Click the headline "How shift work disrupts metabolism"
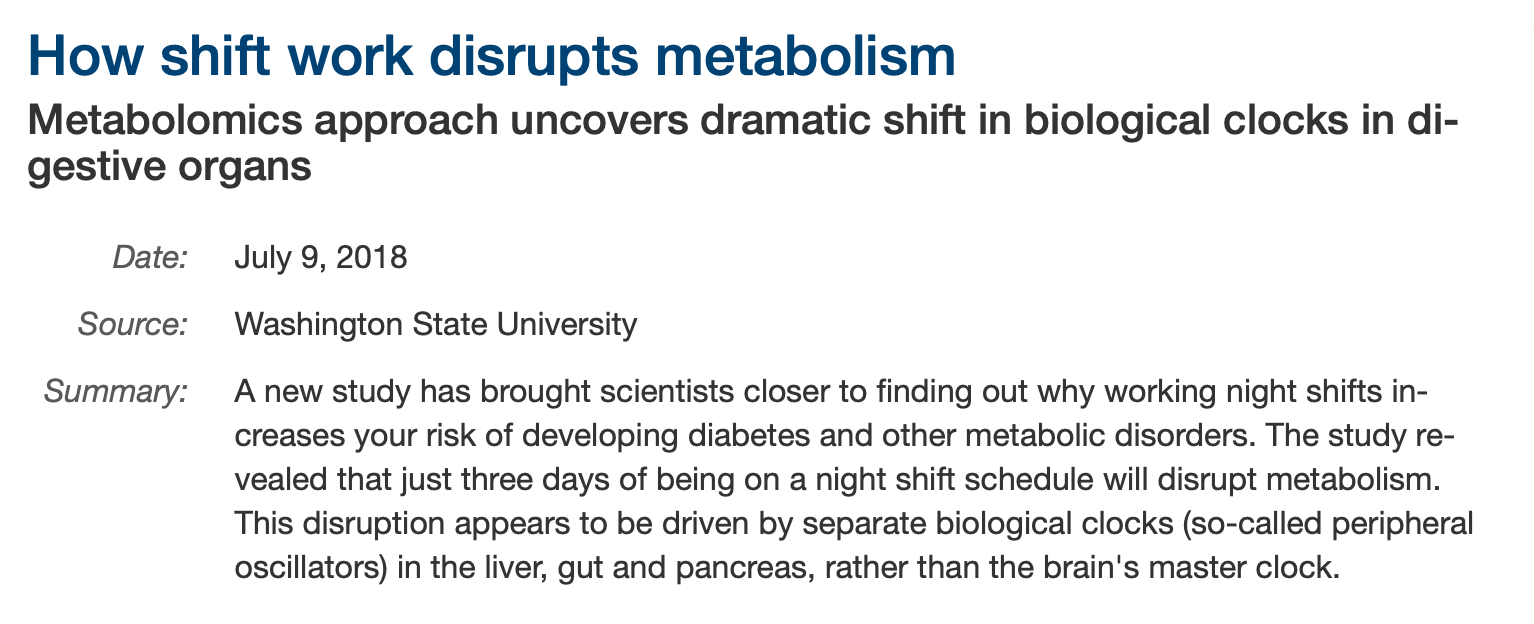1534x624 pixels. [x=493, y=58]
